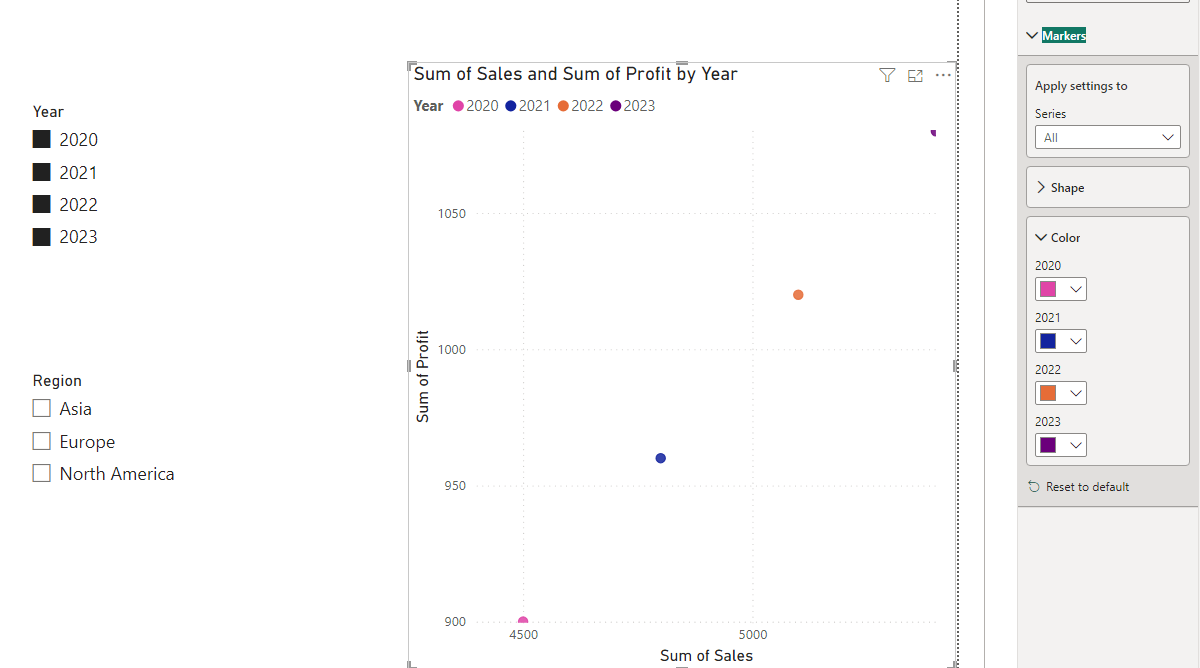Activate Focus mode icon on chart
The image size is (1200, 668).
click(x=915, y=76)
